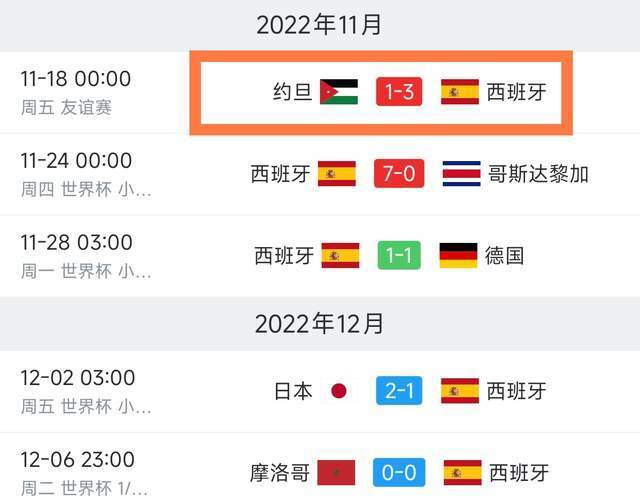Click Spain flag in Japan match row
The height and width of the screenshot is (501, 640).
tap(460, 391)
